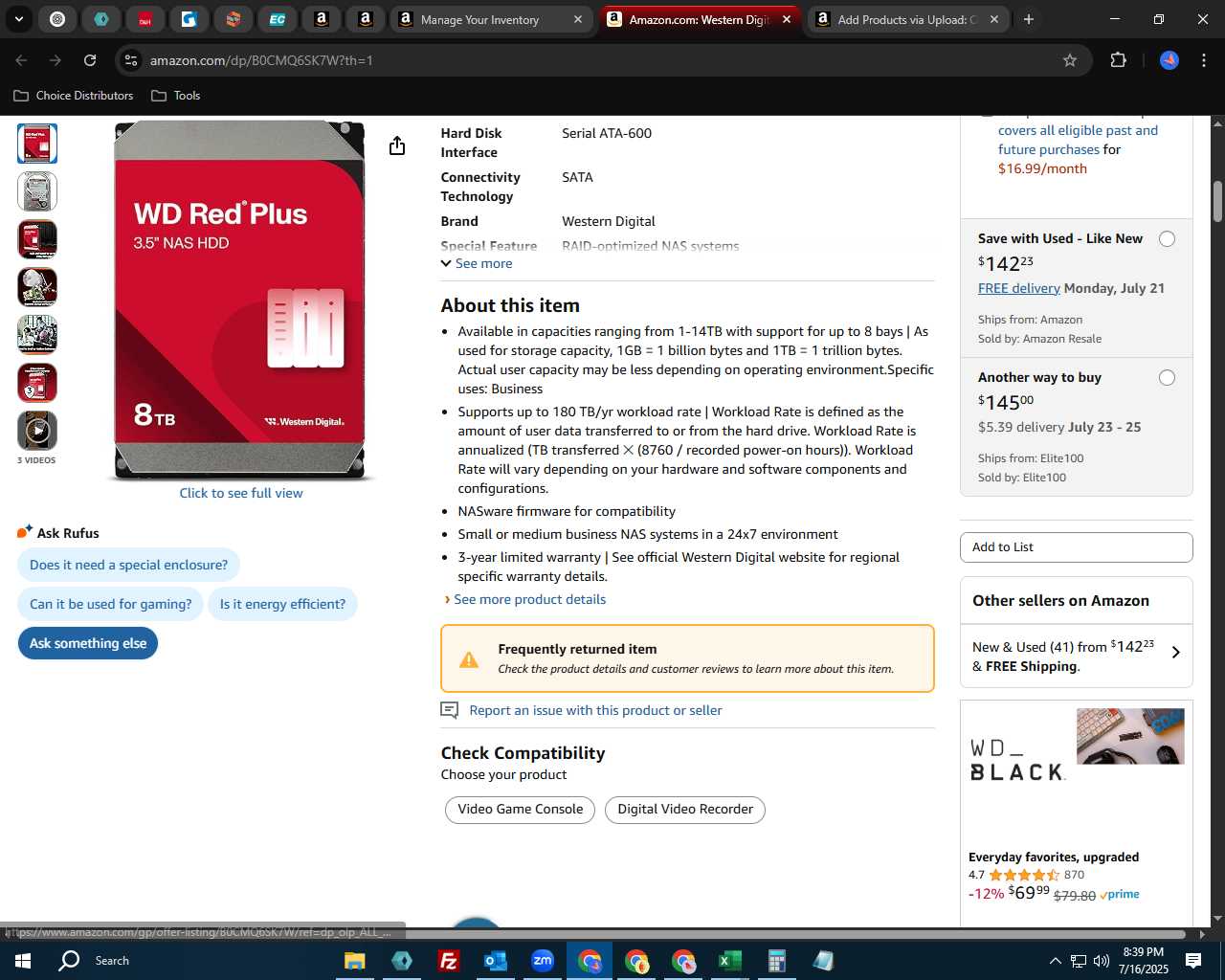Click the fifth product thumbnail with people
1225x980 pixels.
click(37, 335)
